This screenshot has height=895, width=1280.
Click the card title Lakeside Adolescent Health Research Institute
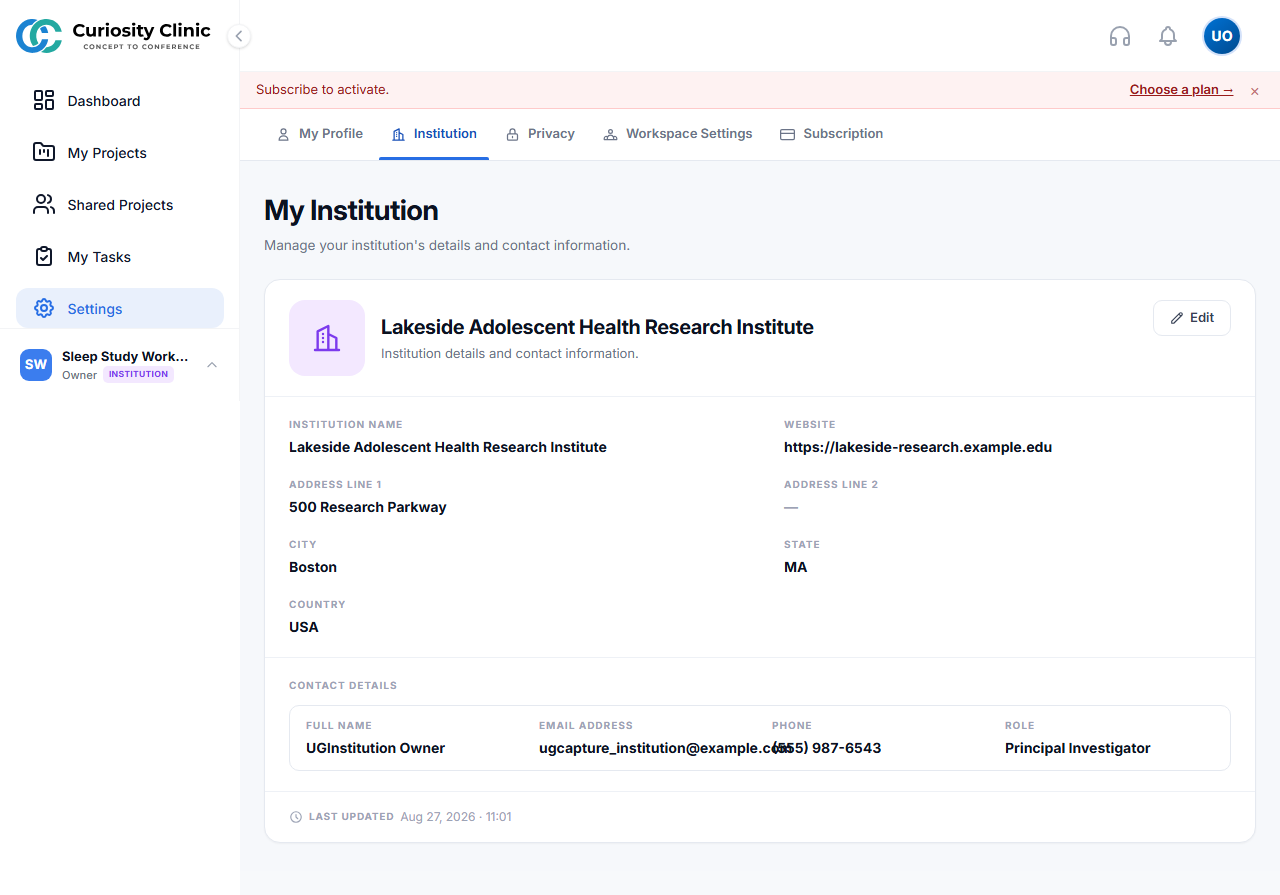coord(597,327)
